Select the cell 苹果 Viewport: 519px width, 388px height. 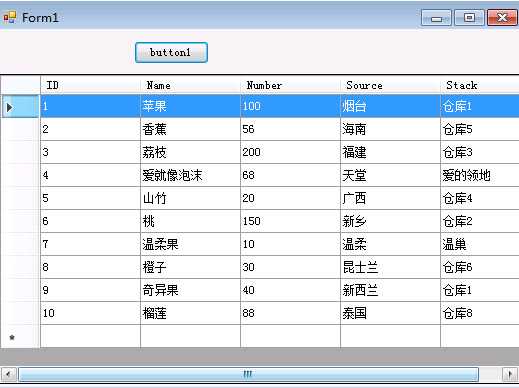point(190,106)
